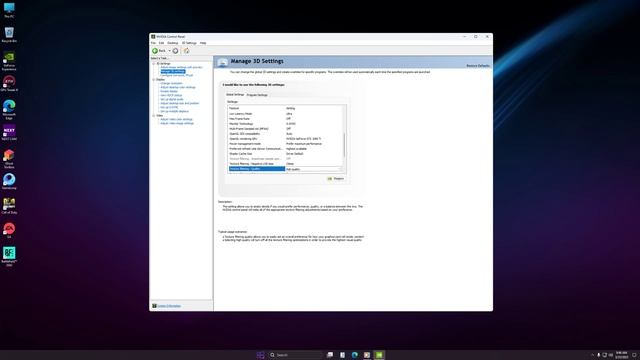Open Adjust desktop size and position

coord(180,103)
